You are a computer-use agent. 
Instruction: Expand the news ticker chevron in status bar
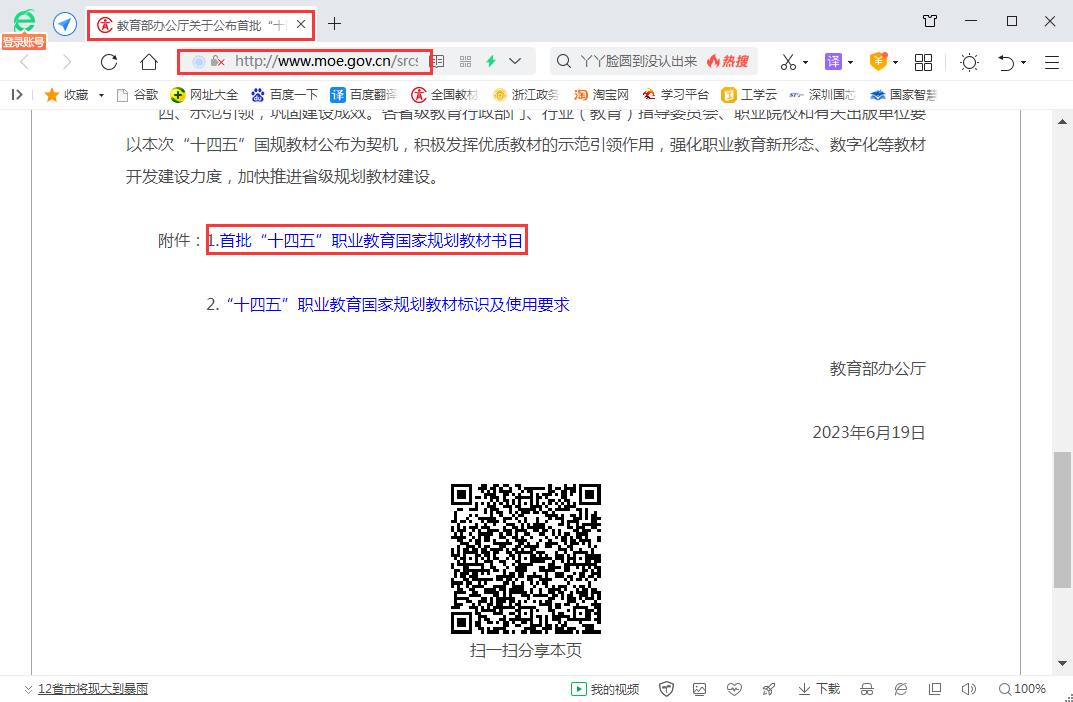[x=28, y=689]
